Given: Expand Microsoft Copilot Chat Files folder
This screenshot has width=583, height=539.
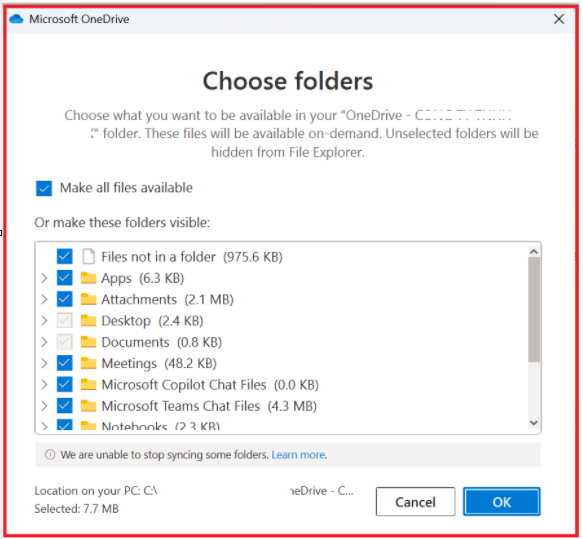Looking at the screenshot, I should coord(44,384).
